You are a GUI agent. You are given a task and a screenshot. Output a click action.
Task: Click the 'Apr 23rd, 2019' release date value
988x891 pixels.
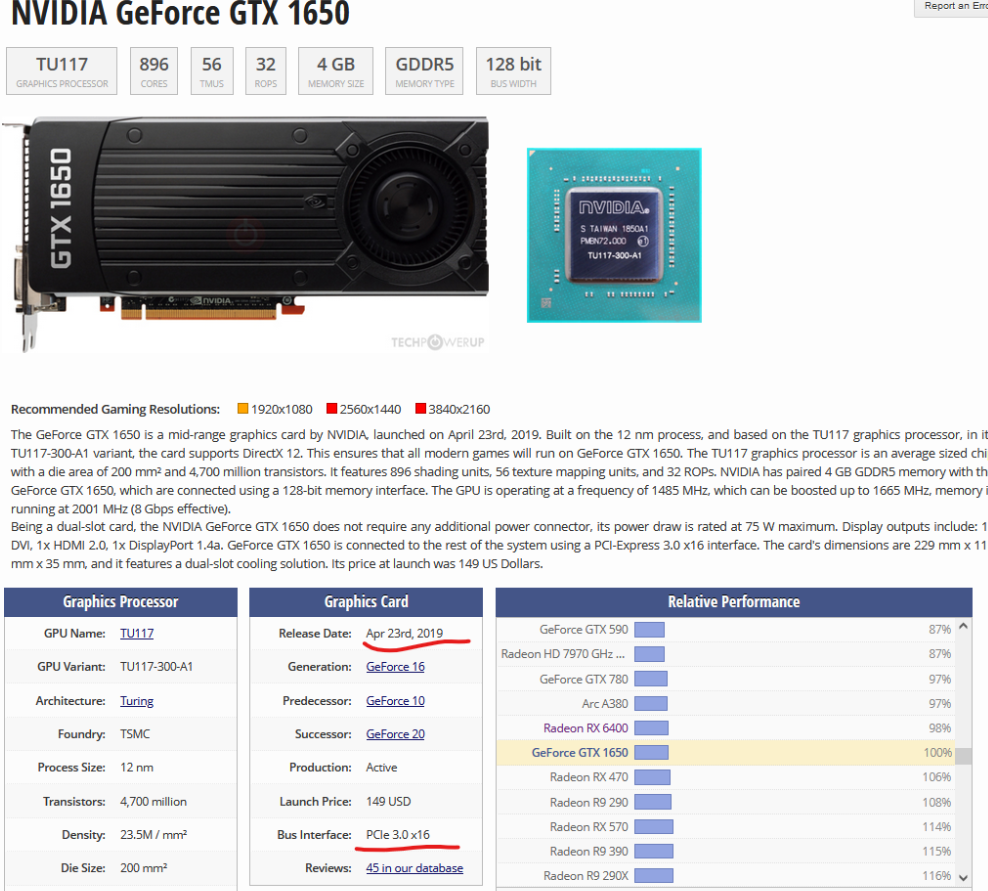pyautogui.click(x=404, y=633)
